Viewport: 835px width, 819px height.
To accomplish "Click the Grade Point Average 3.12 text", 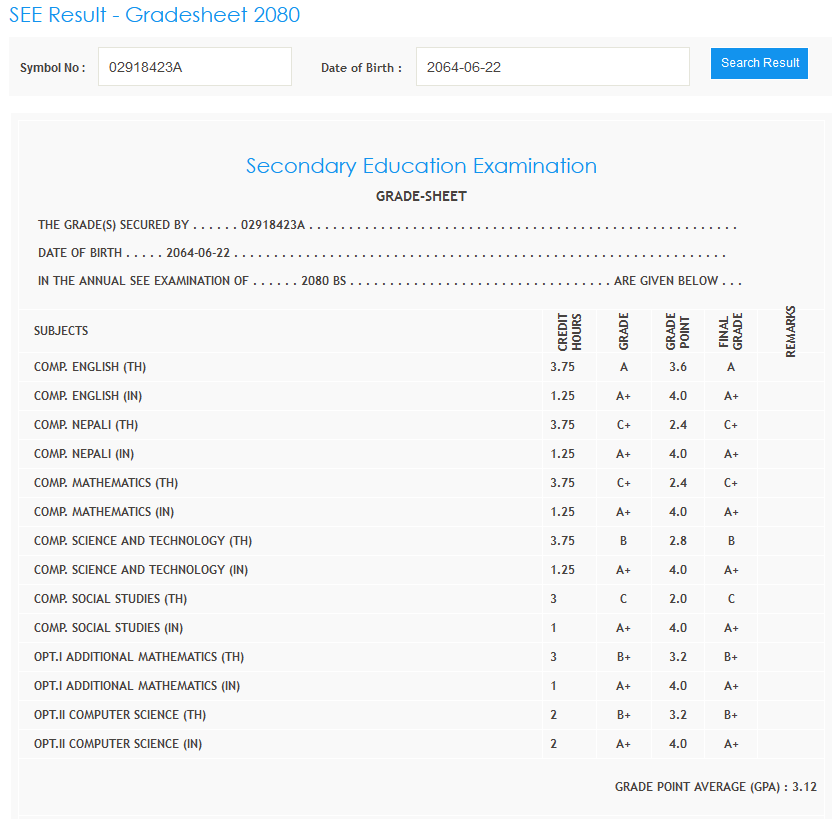I will [x=715, y=787].
